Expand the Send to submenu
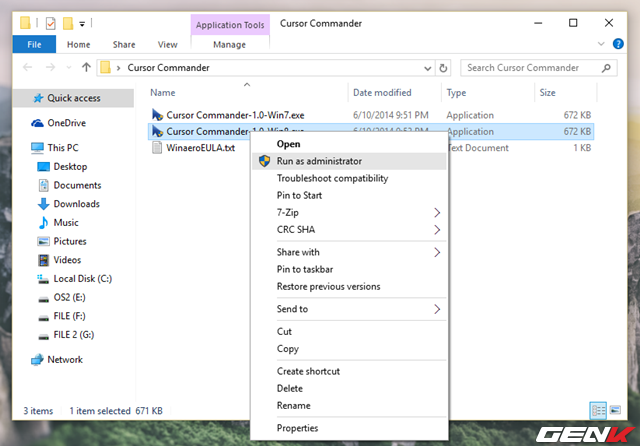 click(x=436, y=309)
